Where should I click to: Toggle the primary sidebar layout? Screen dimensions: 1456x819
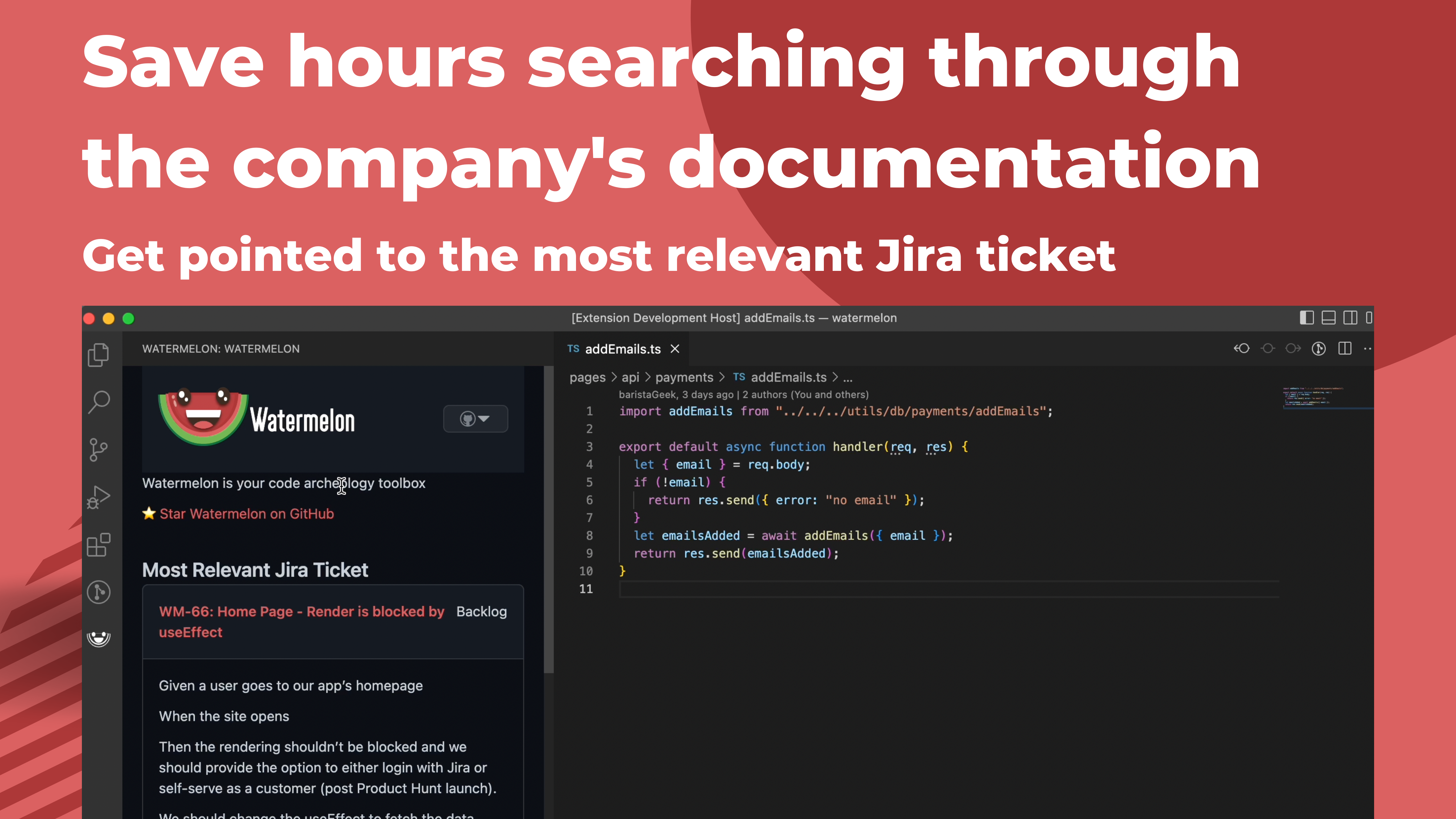[1307, 318]
